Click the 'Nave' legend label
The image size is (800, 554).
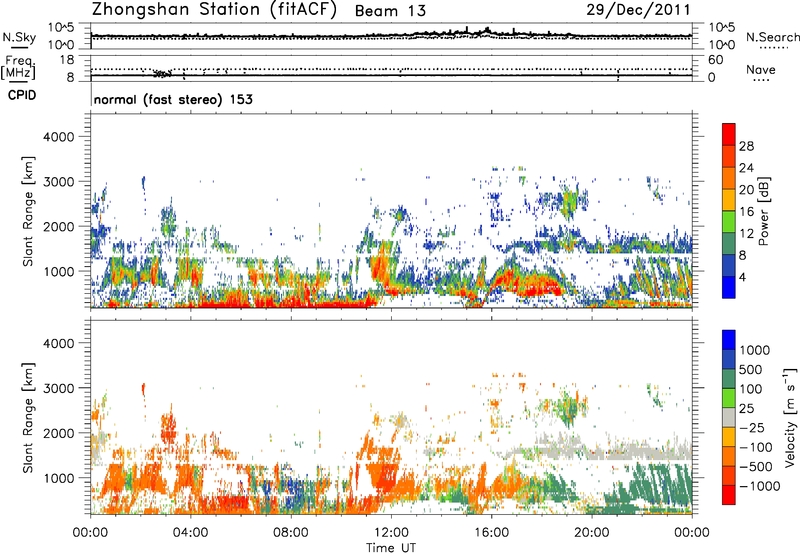coord(761,69)
